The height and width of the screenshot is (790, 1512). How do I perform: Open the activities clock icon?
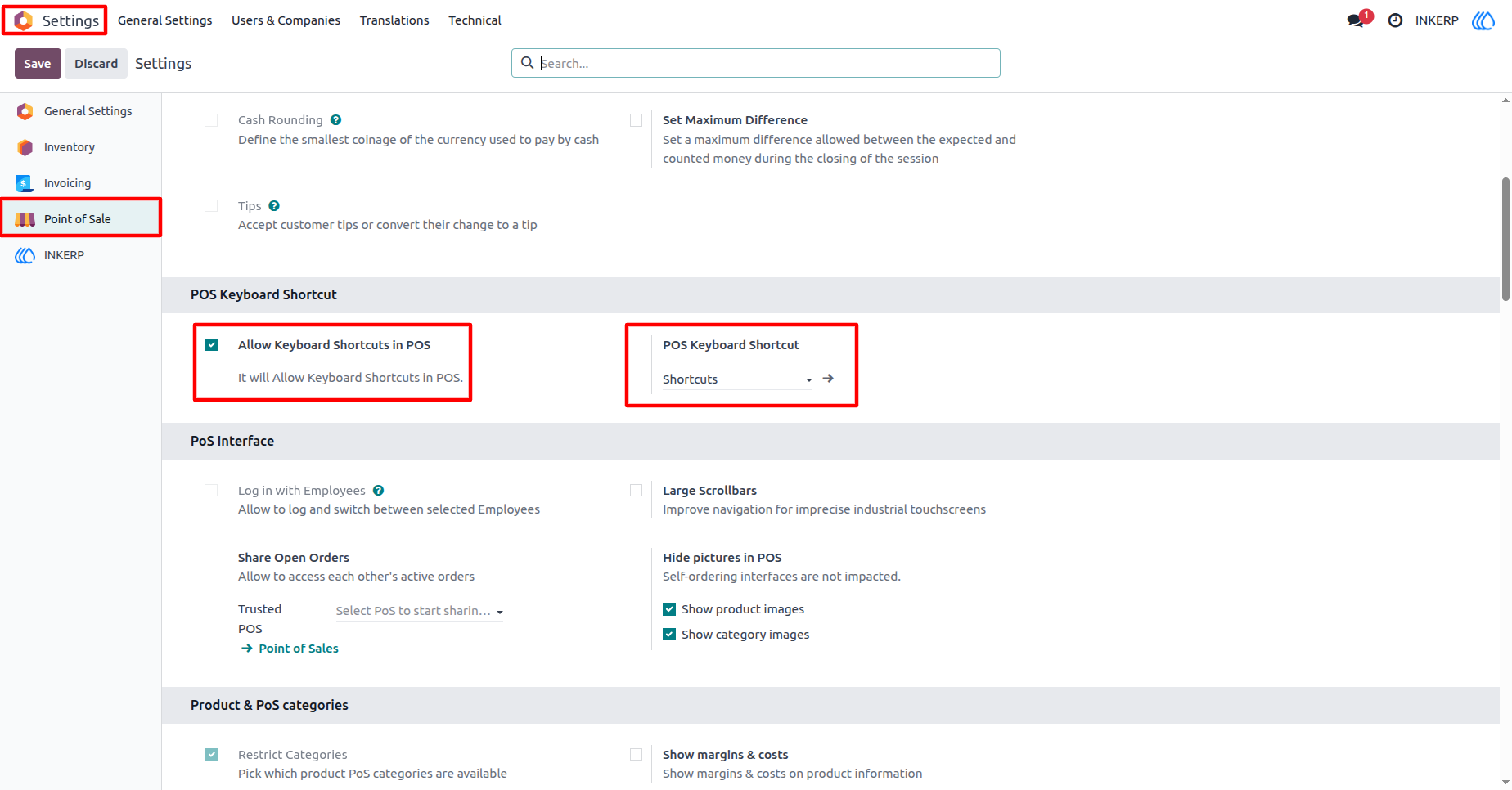pos(1395,20)
